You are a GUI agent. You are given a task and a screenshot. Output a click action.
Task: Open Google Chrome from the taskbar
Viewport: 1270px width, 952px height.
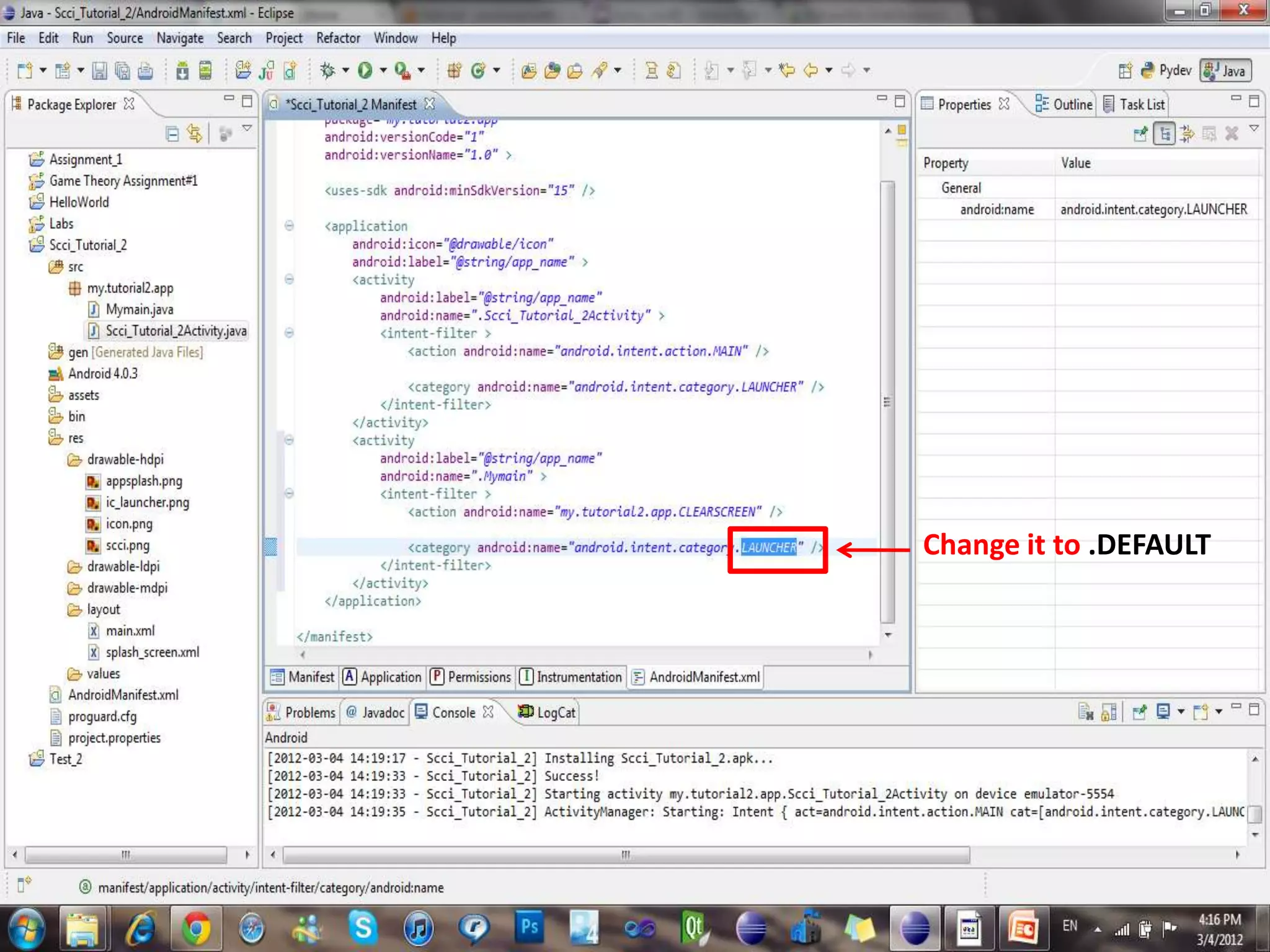[196, 928]
